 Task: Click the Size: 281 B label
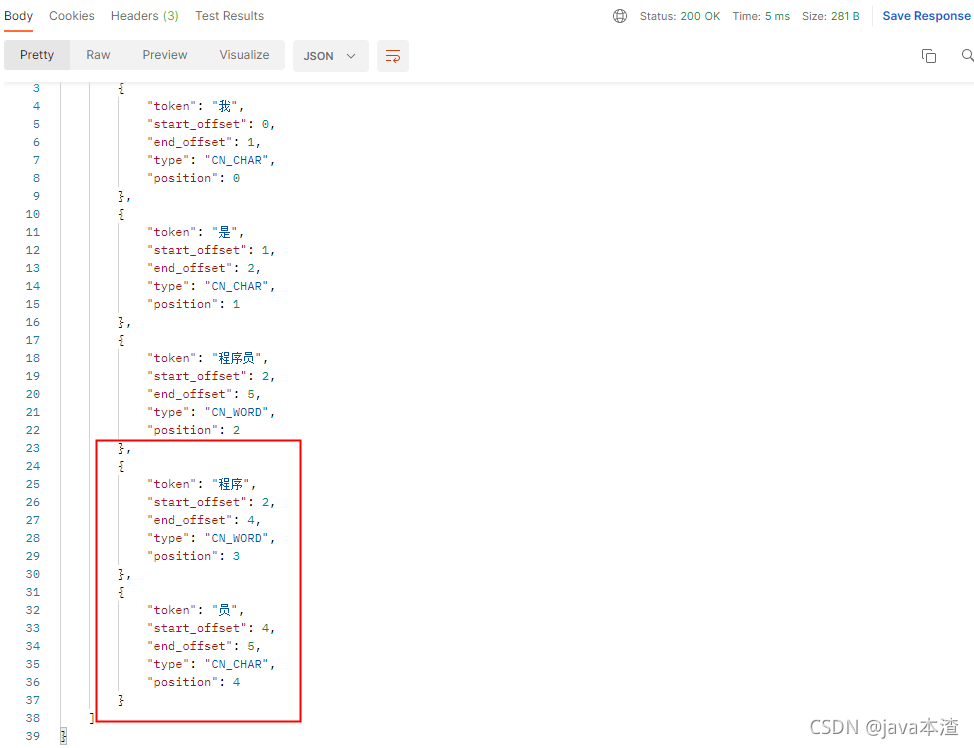pos(831,16)
